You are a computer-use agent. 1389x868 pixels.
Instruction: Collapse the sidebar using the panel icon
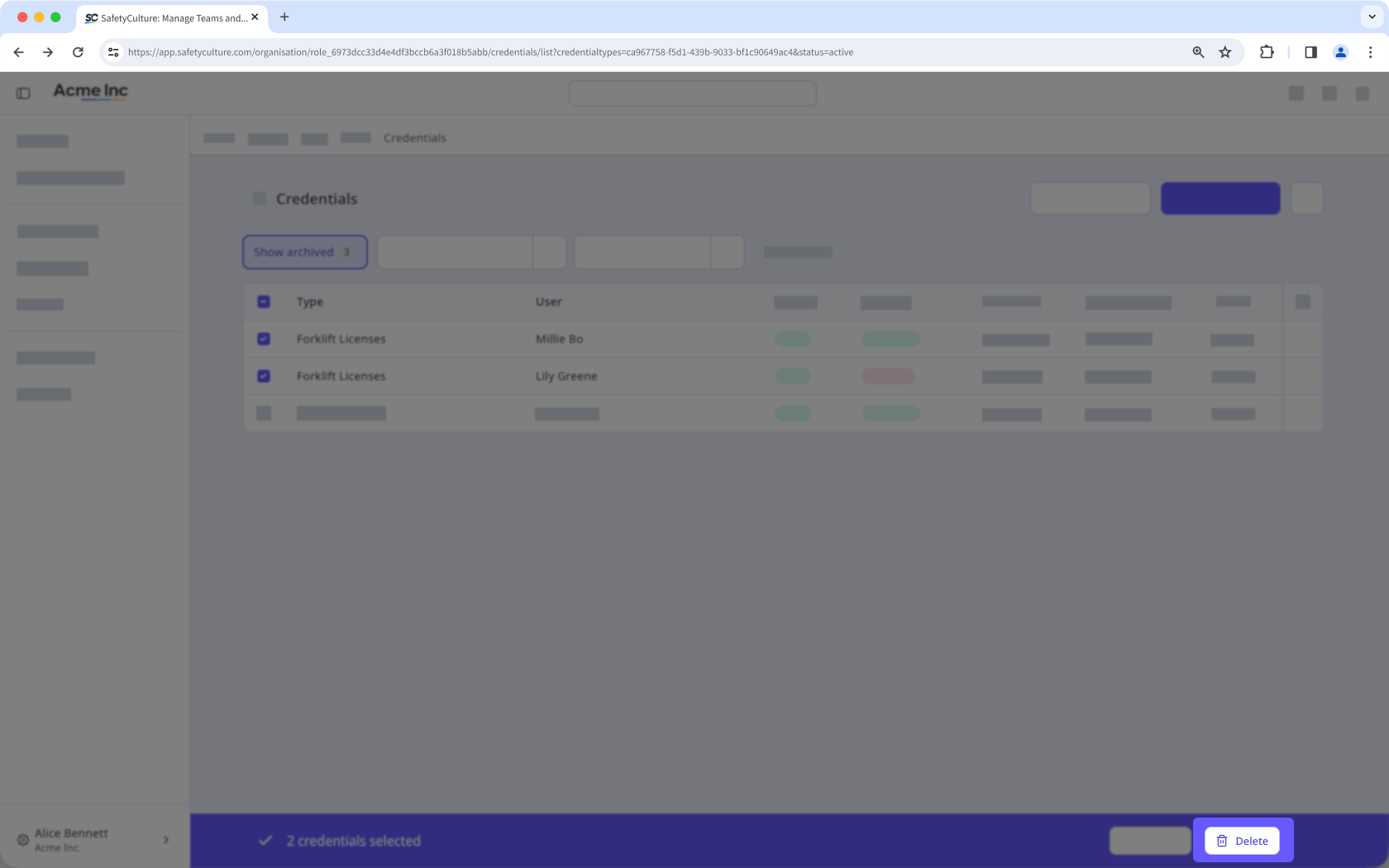(23, 93)
